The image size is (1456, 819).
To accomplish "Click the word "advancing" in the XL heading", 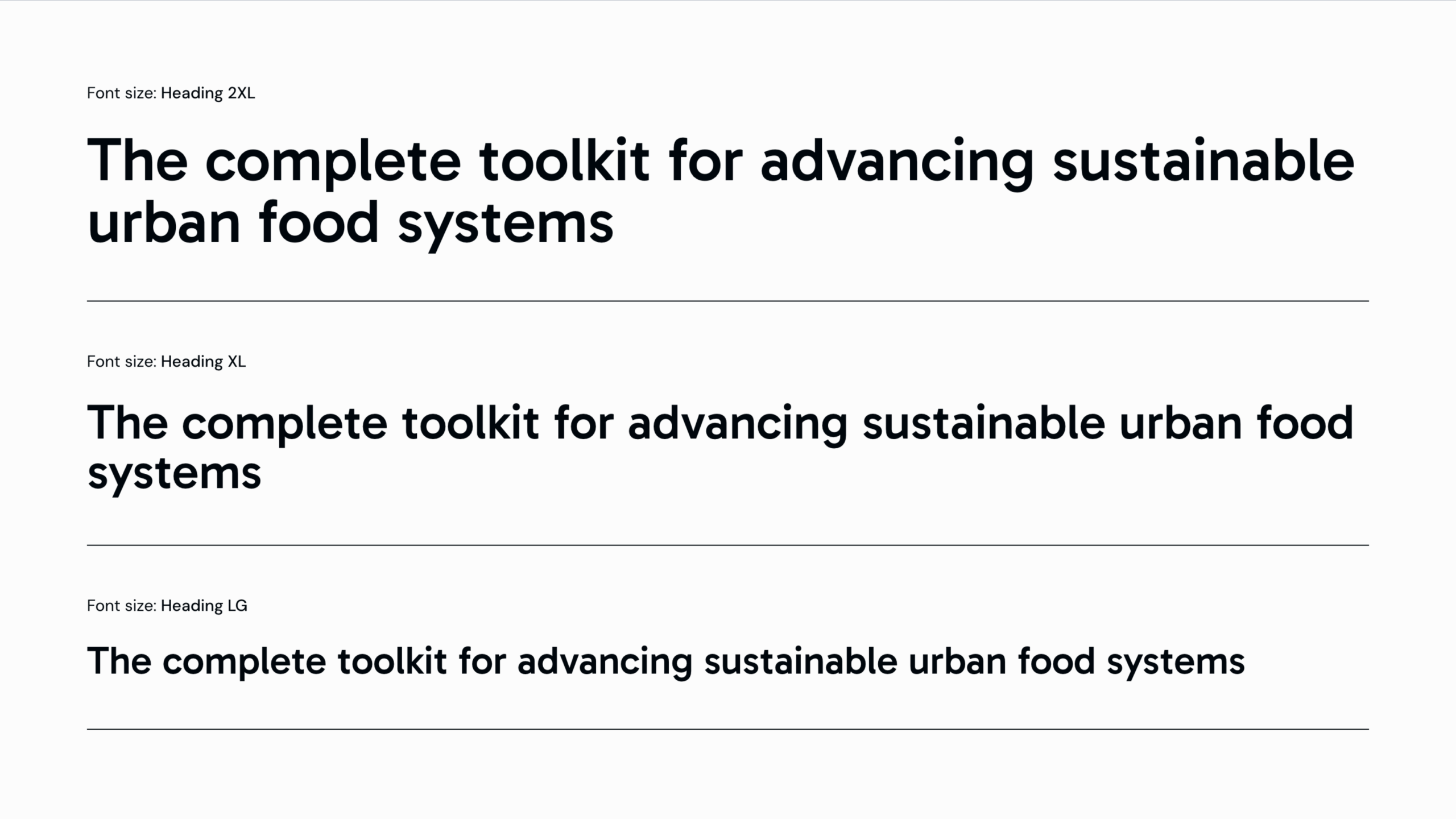I will [738, 426].
